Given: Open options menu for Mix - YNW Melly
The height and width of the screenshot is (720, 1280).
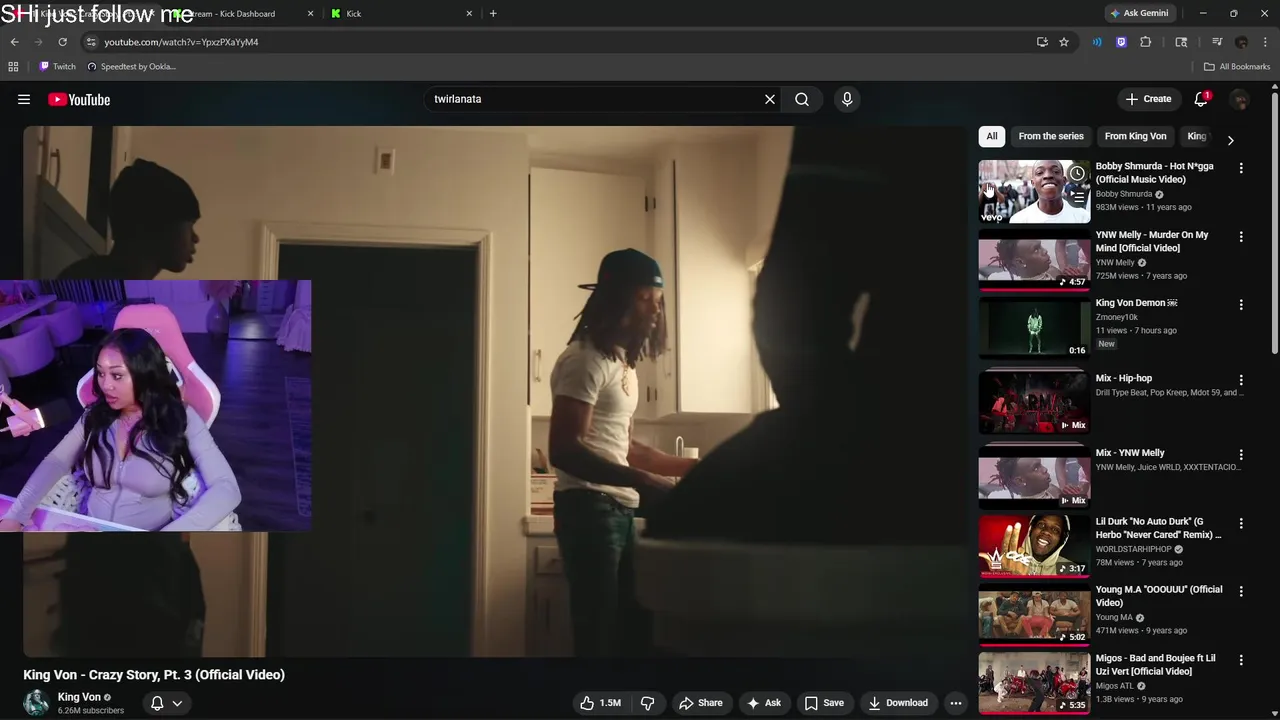Looking at the screenshot, I should (x=1241, y=455).
